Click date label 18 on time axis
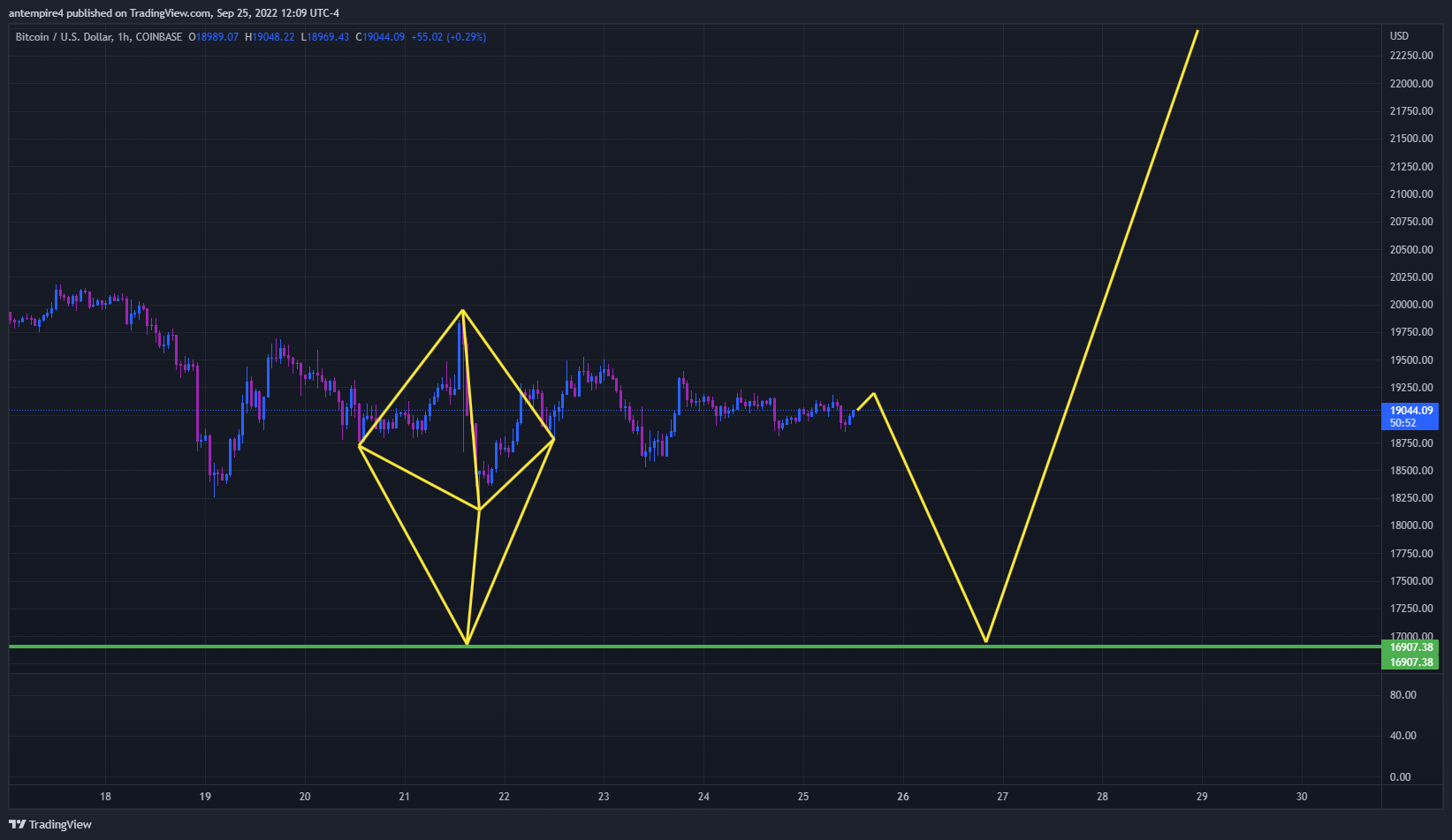This screenshot has height=840, width=1452. (105, 797)
